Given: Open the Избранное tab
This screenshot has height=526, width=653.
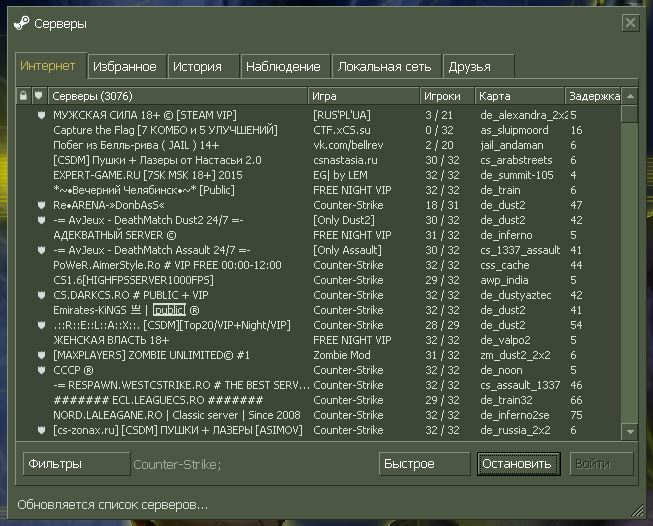Looking at the screenshot, I should coord(127,67).
